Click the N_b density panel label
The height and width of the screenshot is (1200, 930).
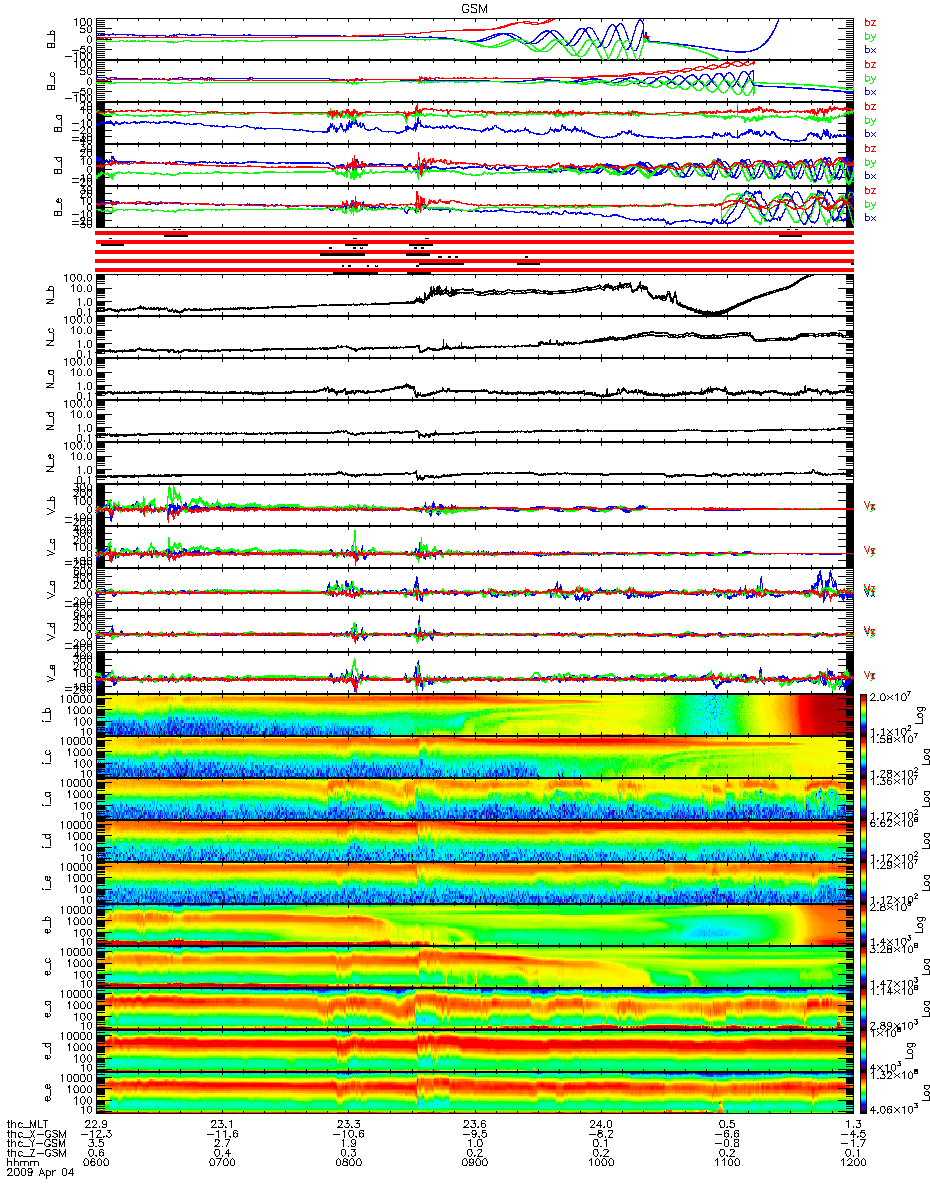coord(50,295)
